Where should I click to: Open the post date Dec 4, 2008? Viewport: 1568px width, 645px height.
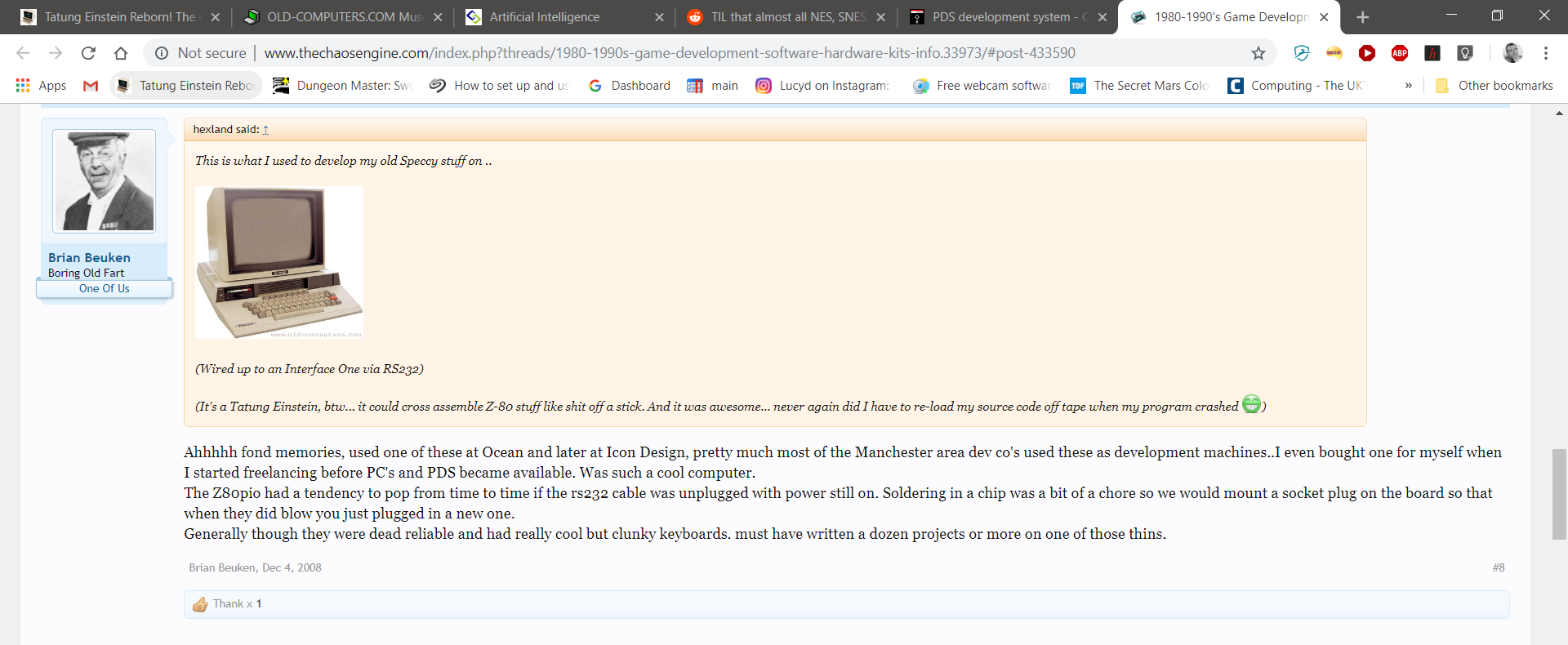292,568
